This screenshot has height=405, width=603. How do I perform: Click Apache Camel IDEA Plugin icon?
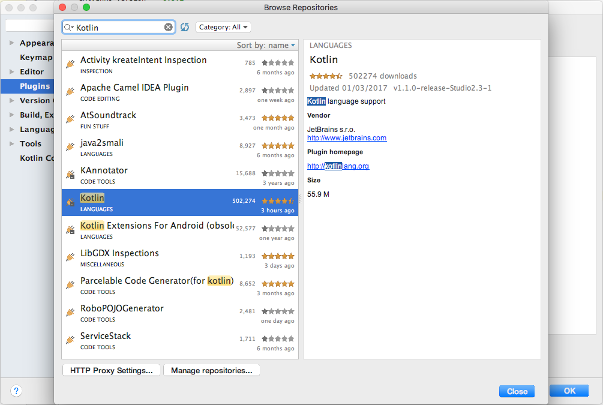click(x=70, y=92)
